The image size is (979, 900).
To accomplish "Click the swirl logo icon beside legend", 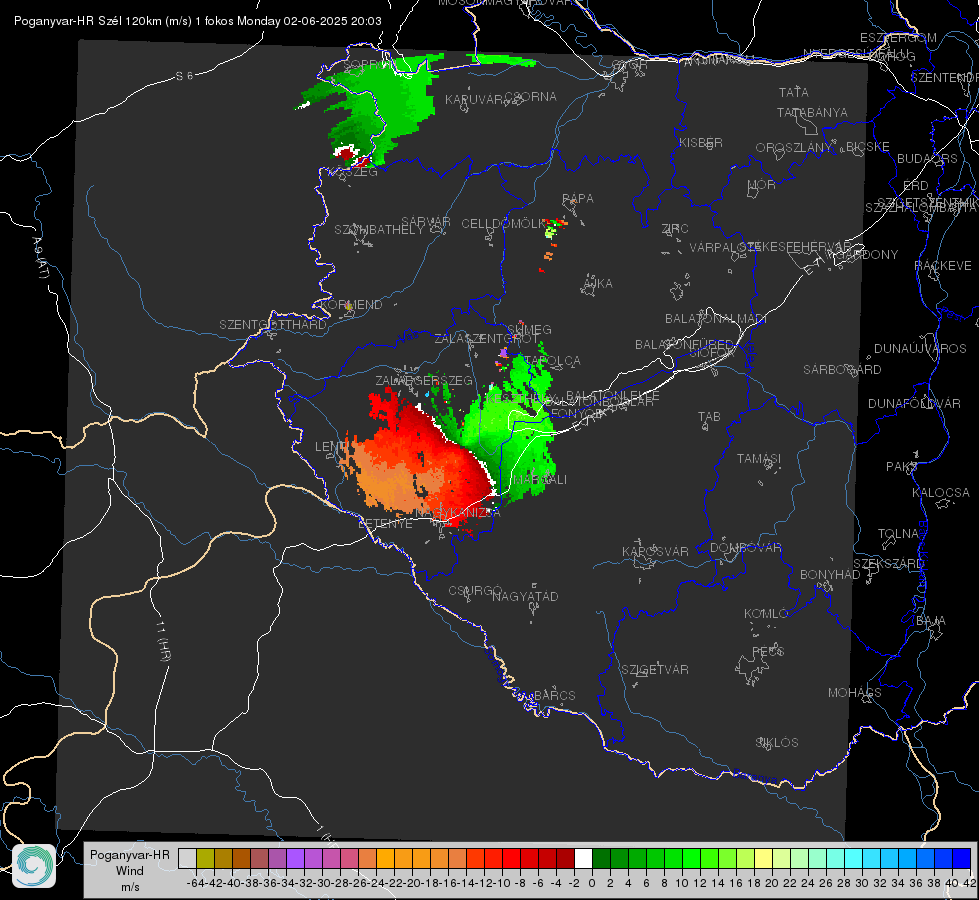I will tap(34, 866).
